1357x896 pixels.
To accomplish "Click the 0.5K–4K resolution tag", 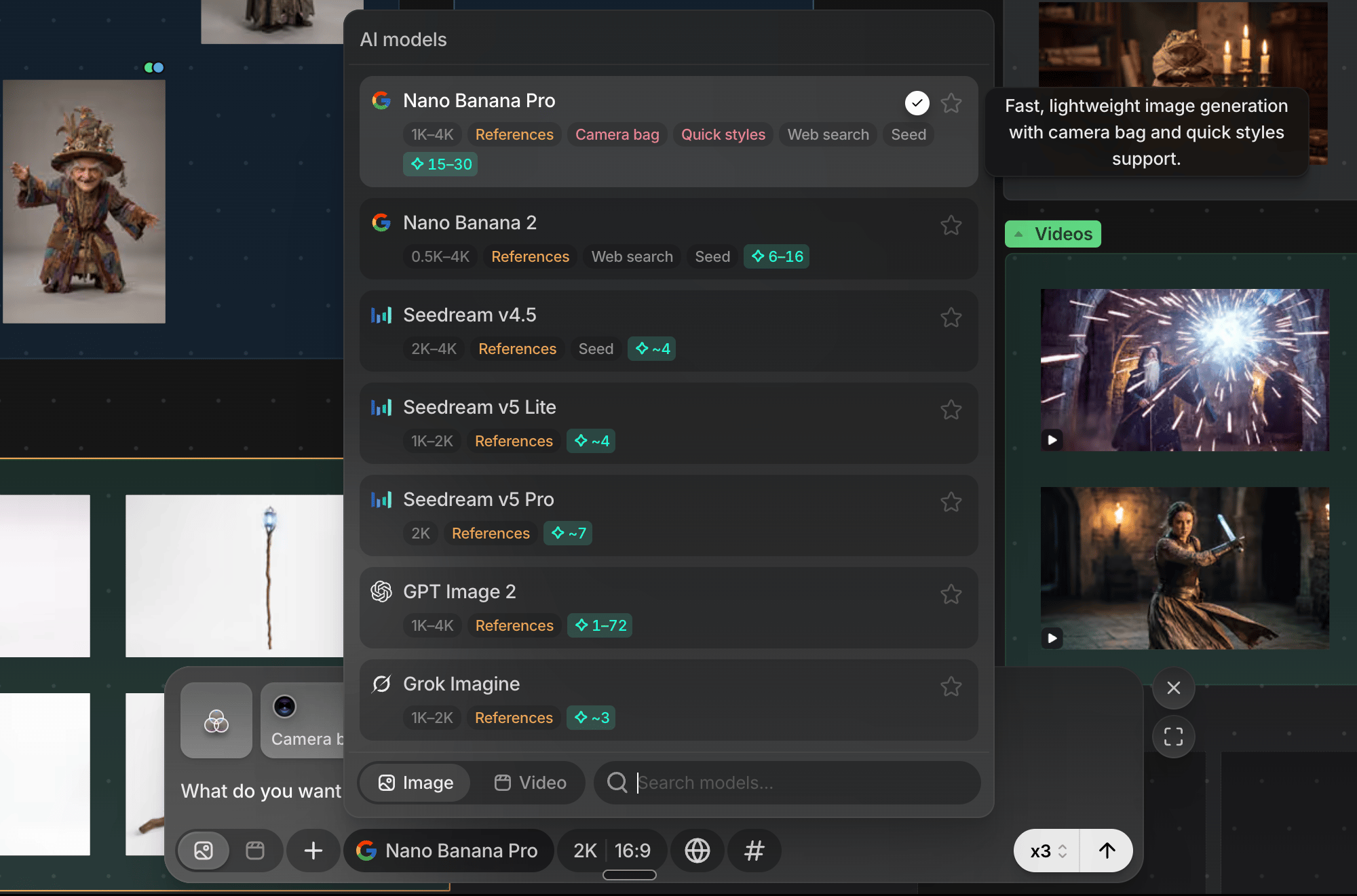I will tap(440, 256).
